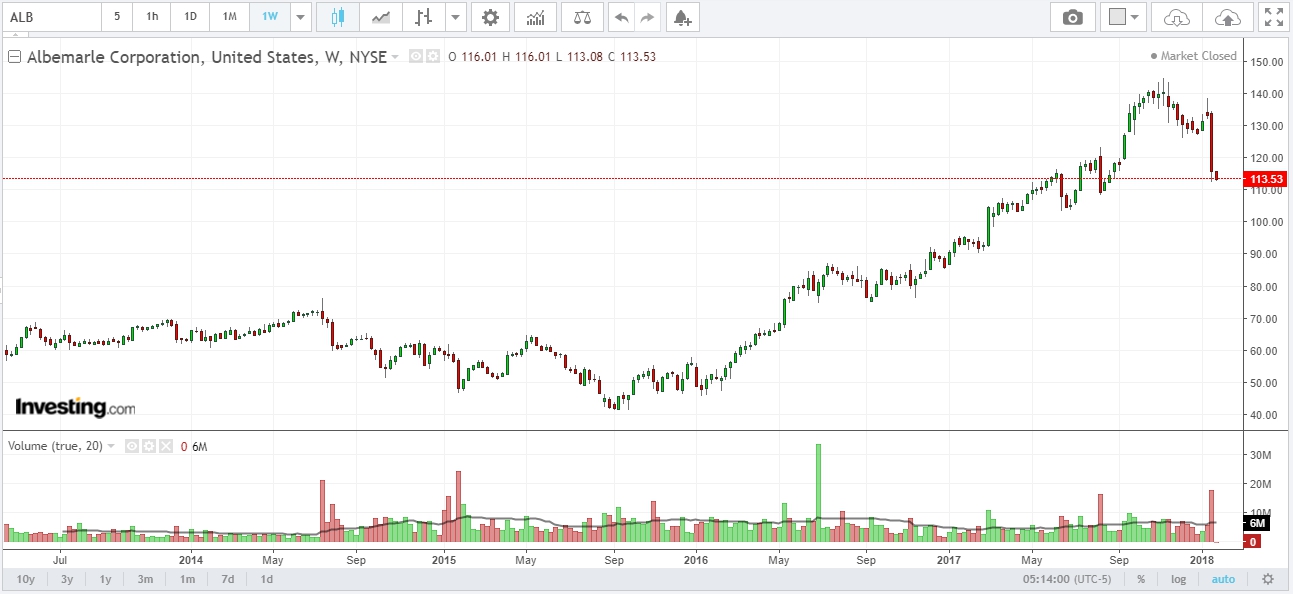1293x594 pixels.
Task: Enter fullscreen chart mode
Action: click(x=1273, y=17)
